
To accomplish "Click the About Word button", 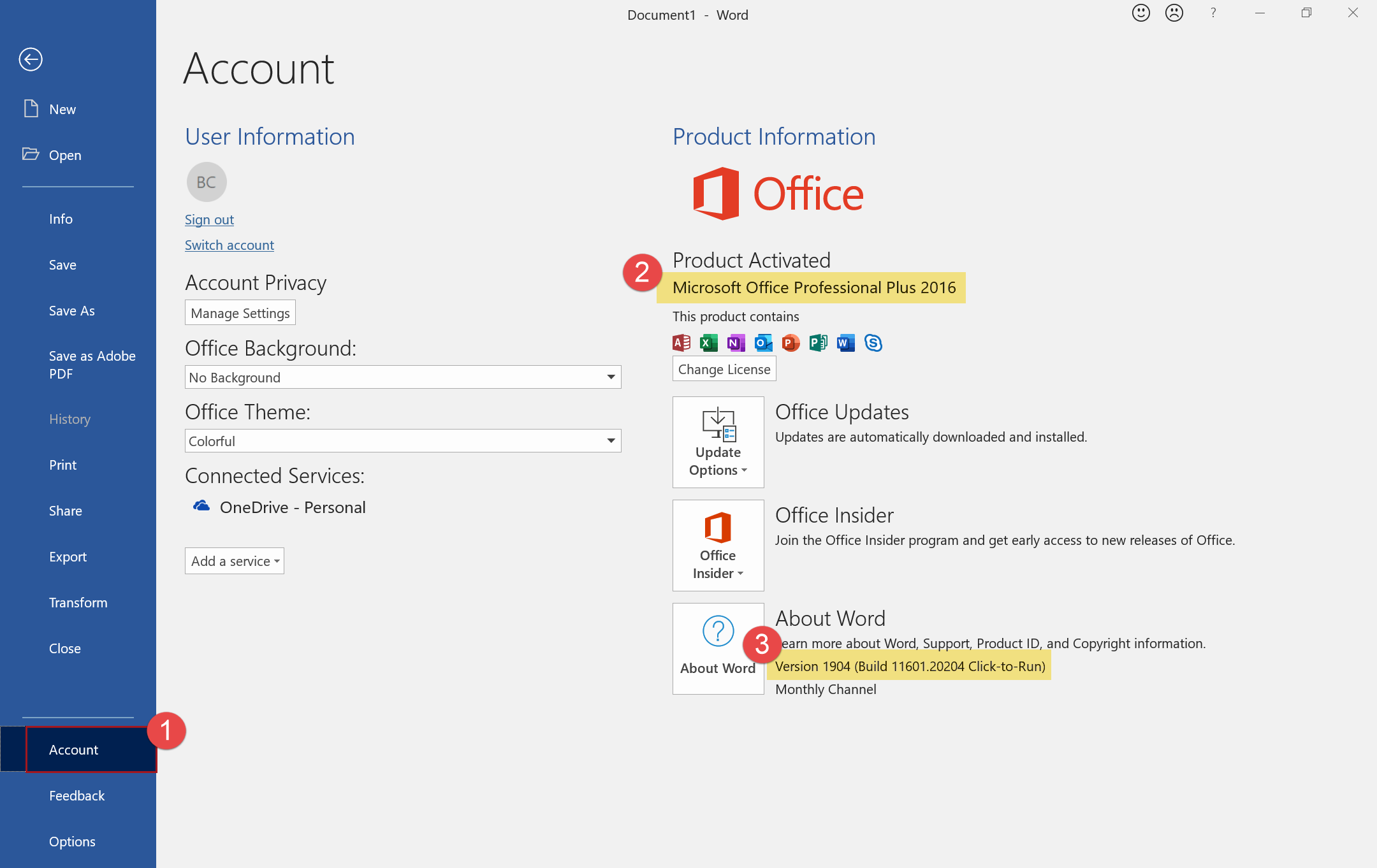I will 718,649.
